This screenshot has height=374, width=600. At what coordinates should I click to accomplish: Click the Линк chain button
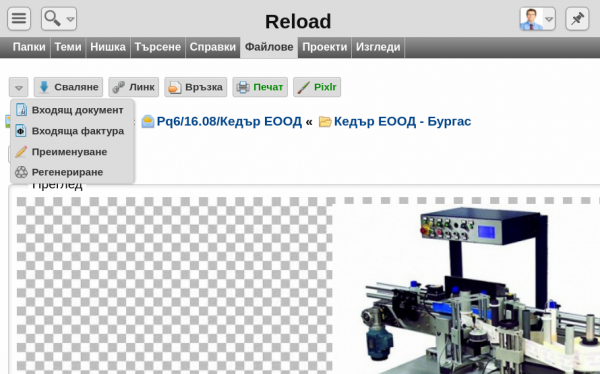(134, 87)
